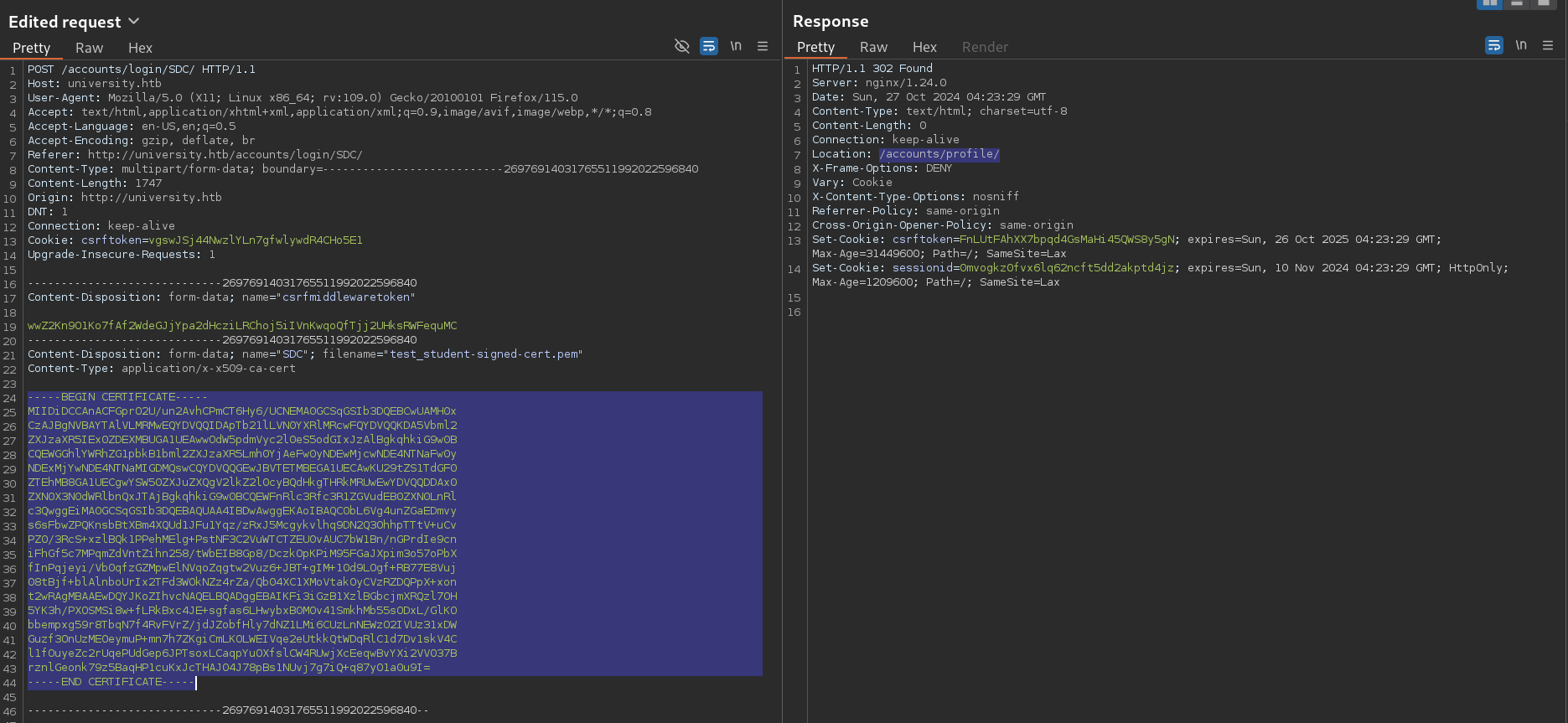The width and height of the screenshot is (1568, 723).
Task: Click line number 24 in request gutter
Action: coord(10,398)
